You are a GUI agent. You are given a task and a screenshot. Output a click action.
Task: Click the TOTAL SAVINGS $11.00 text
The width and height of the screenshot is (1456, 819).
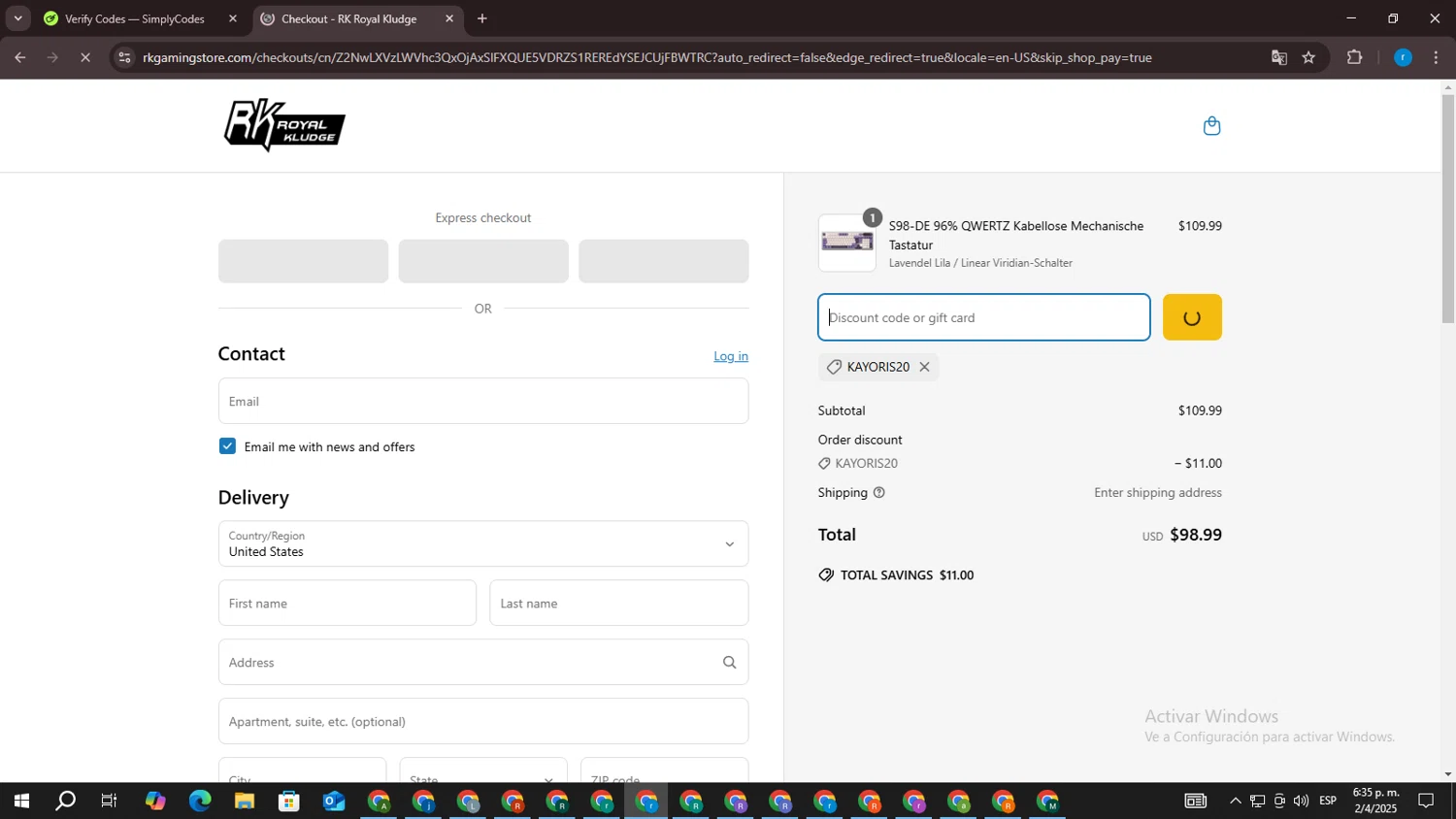[907, 575]
